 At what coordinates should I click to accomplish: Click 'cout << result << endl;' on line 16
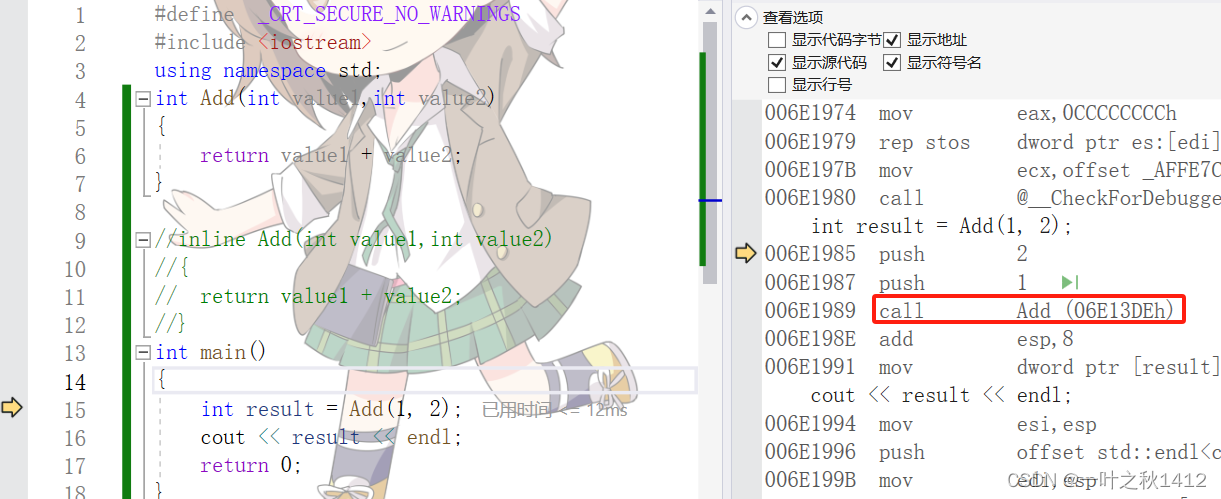pyautogui.click(x=332, y=437)
